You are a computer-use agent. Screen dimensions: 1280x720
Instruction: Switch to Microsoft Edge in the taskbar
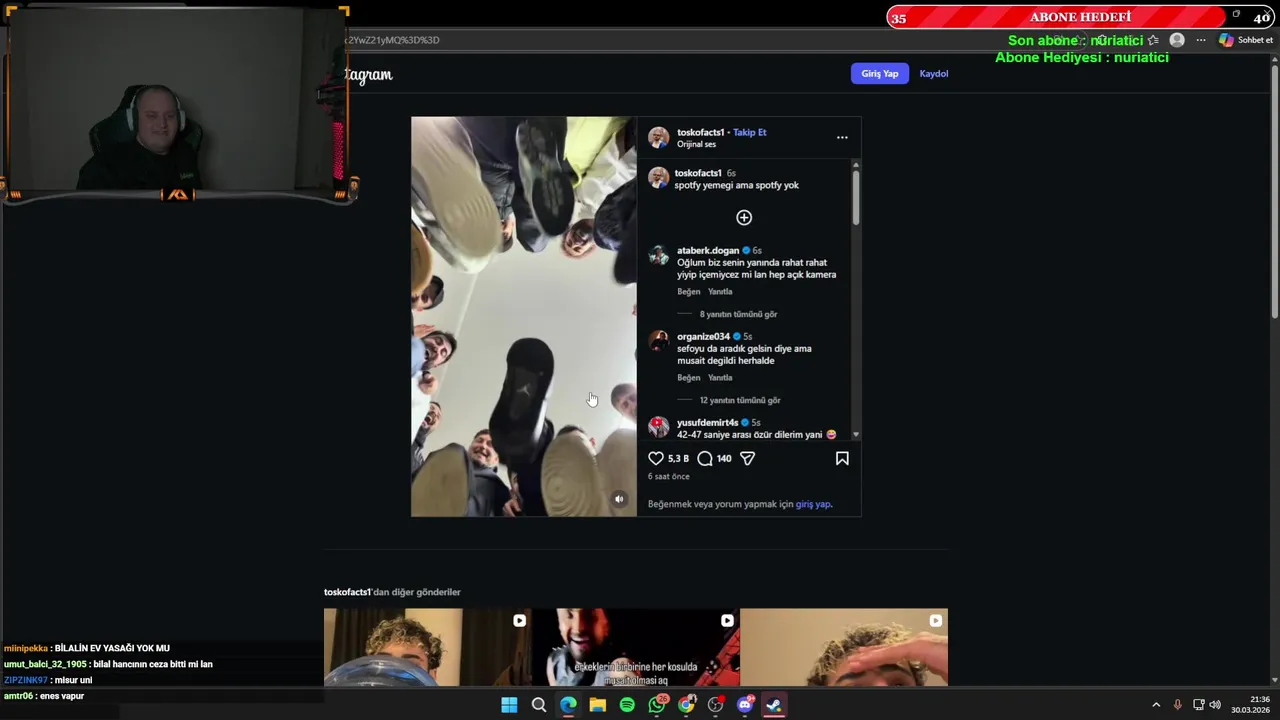click(x=568, y=705)
